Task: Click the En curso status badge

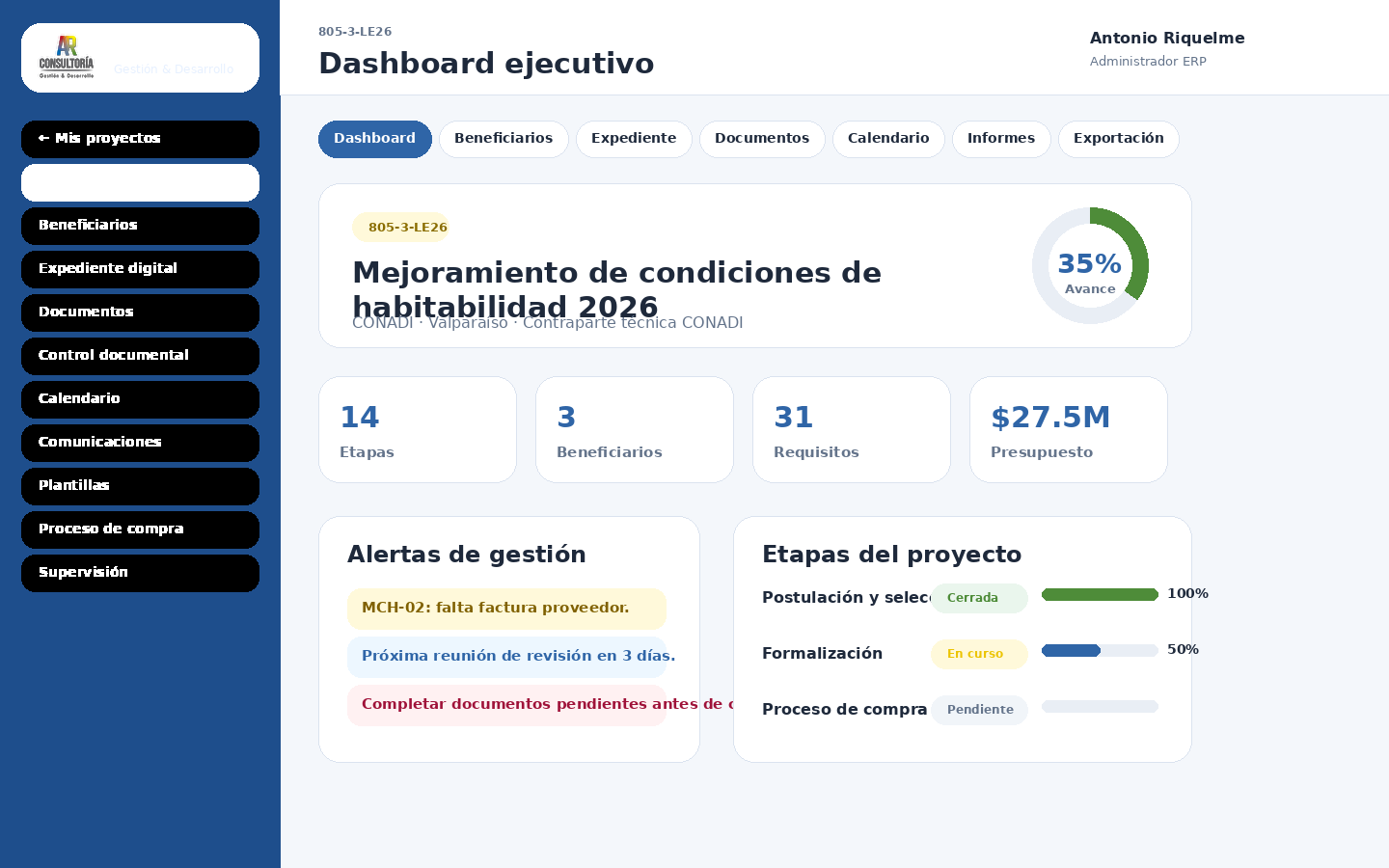Action: [x=979, y=654]
